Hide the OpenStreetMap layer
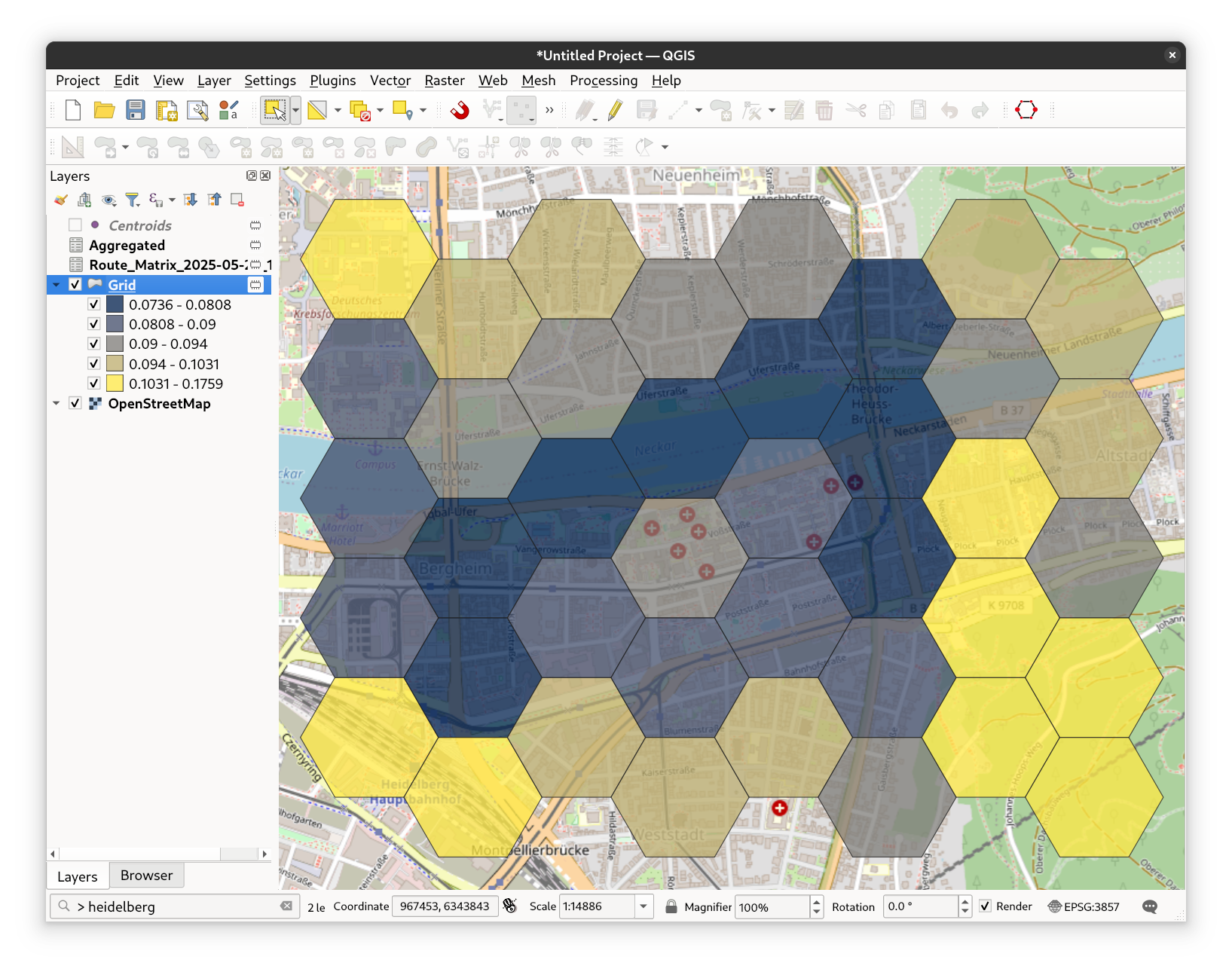The image size is (1232, 972). tap(75, 403)
